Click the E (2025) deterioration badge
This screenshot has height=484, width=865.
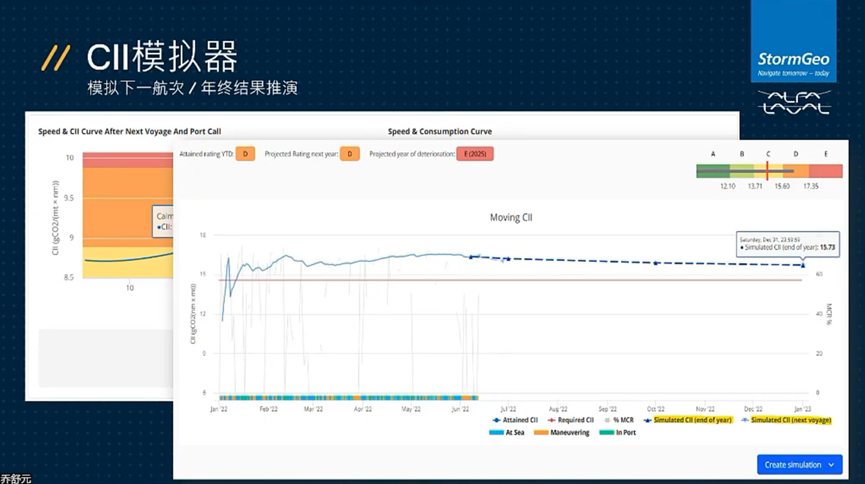tap(475, 154)
